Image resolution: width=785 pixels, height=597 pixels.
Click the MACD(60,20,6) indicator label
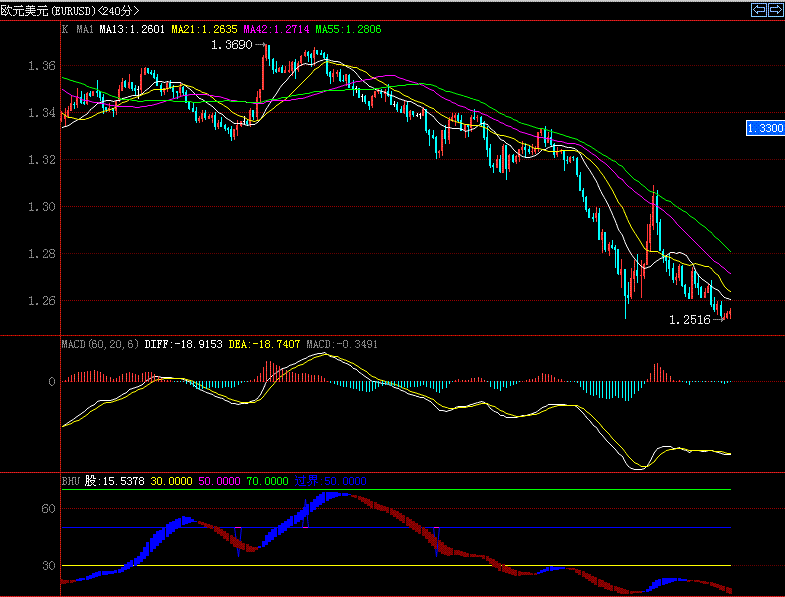[x=100, y=344]
